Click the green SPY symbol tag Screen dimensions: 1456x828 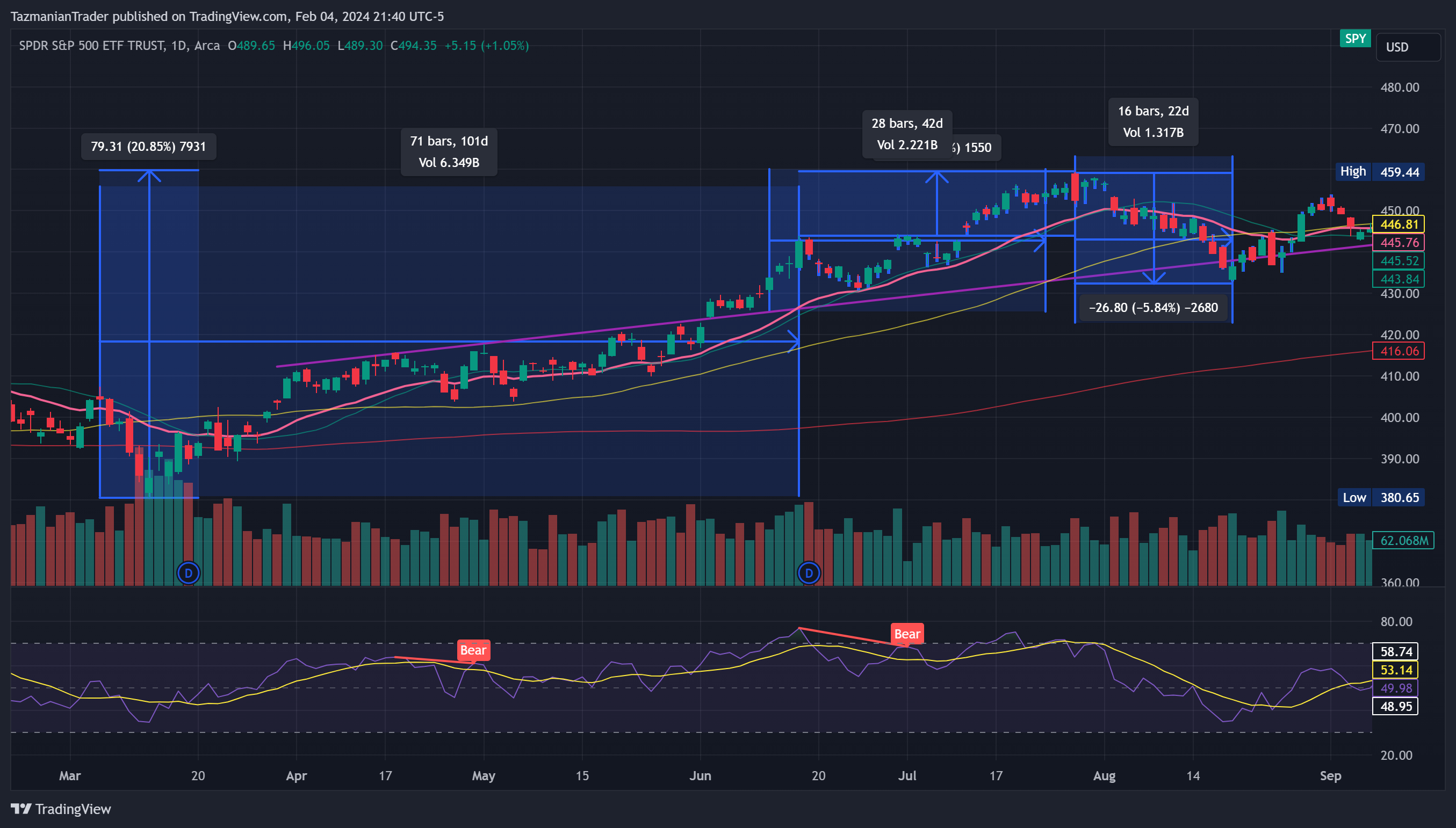pyautogui.click(x=1354, y=39)
